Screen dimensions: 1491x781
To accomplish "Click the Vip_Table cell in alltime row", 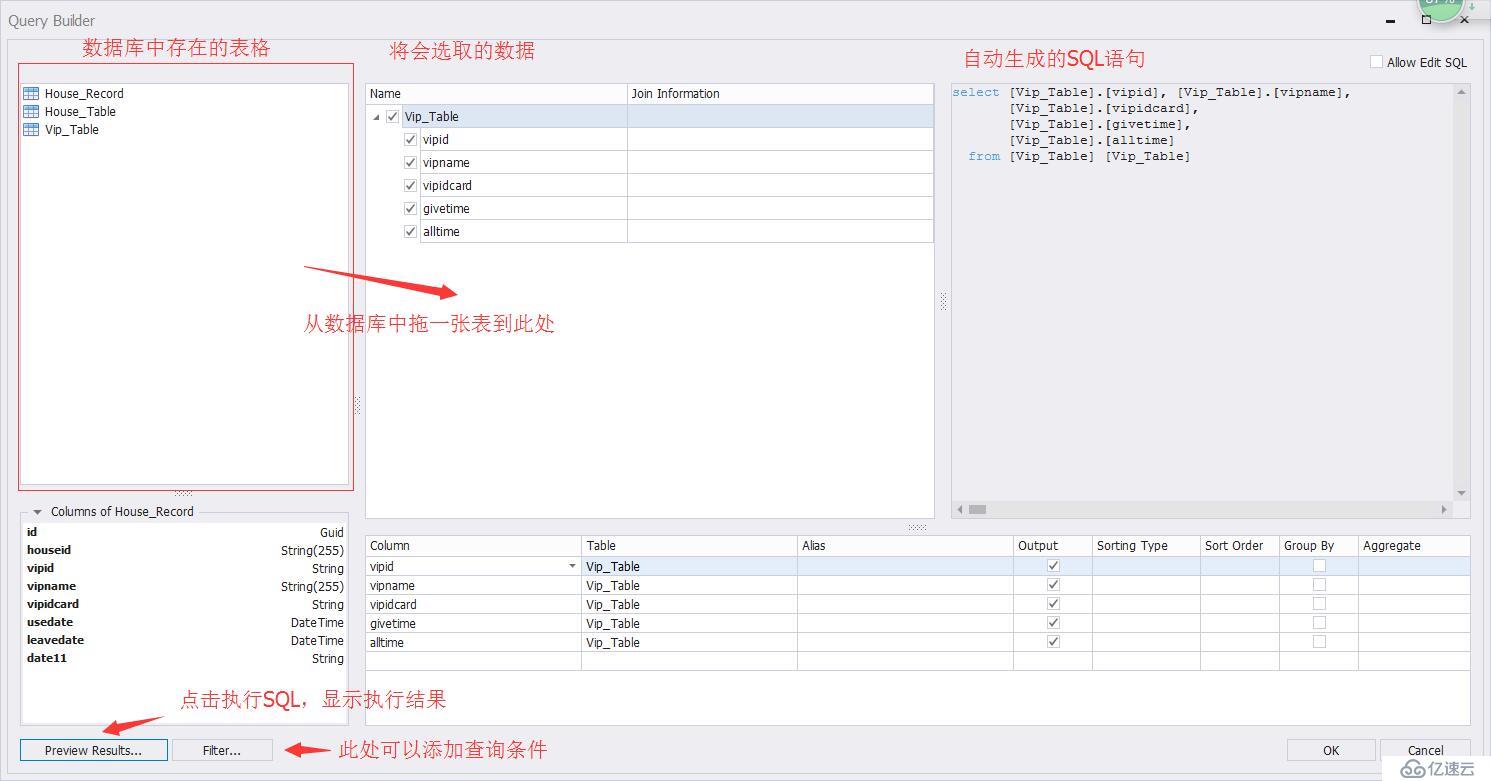I will pyautogui.click(x=690, y=642).
